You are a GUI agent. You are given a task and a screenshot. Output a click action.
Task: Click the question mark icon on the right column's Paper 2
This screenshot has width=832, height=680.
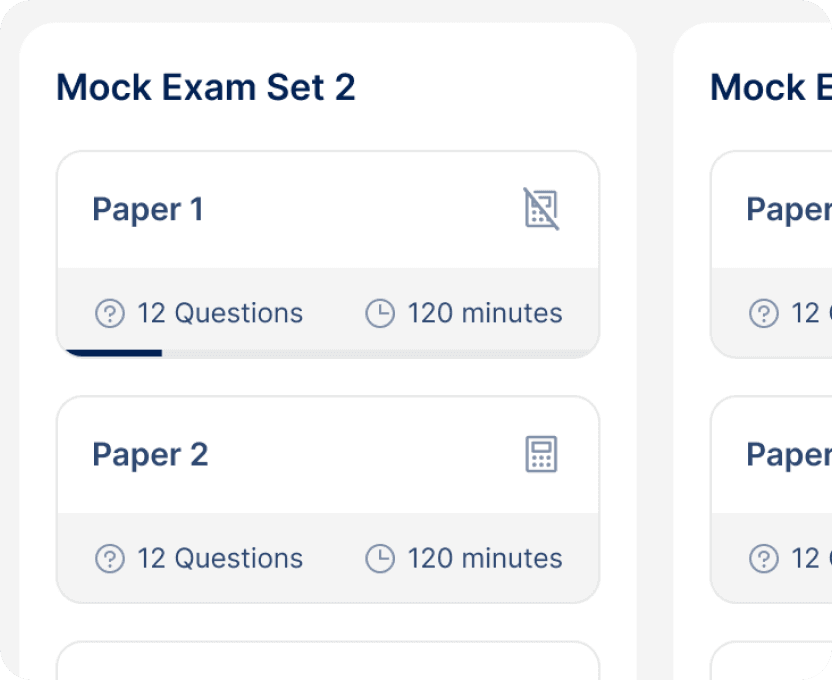click(x=763, y=558)
